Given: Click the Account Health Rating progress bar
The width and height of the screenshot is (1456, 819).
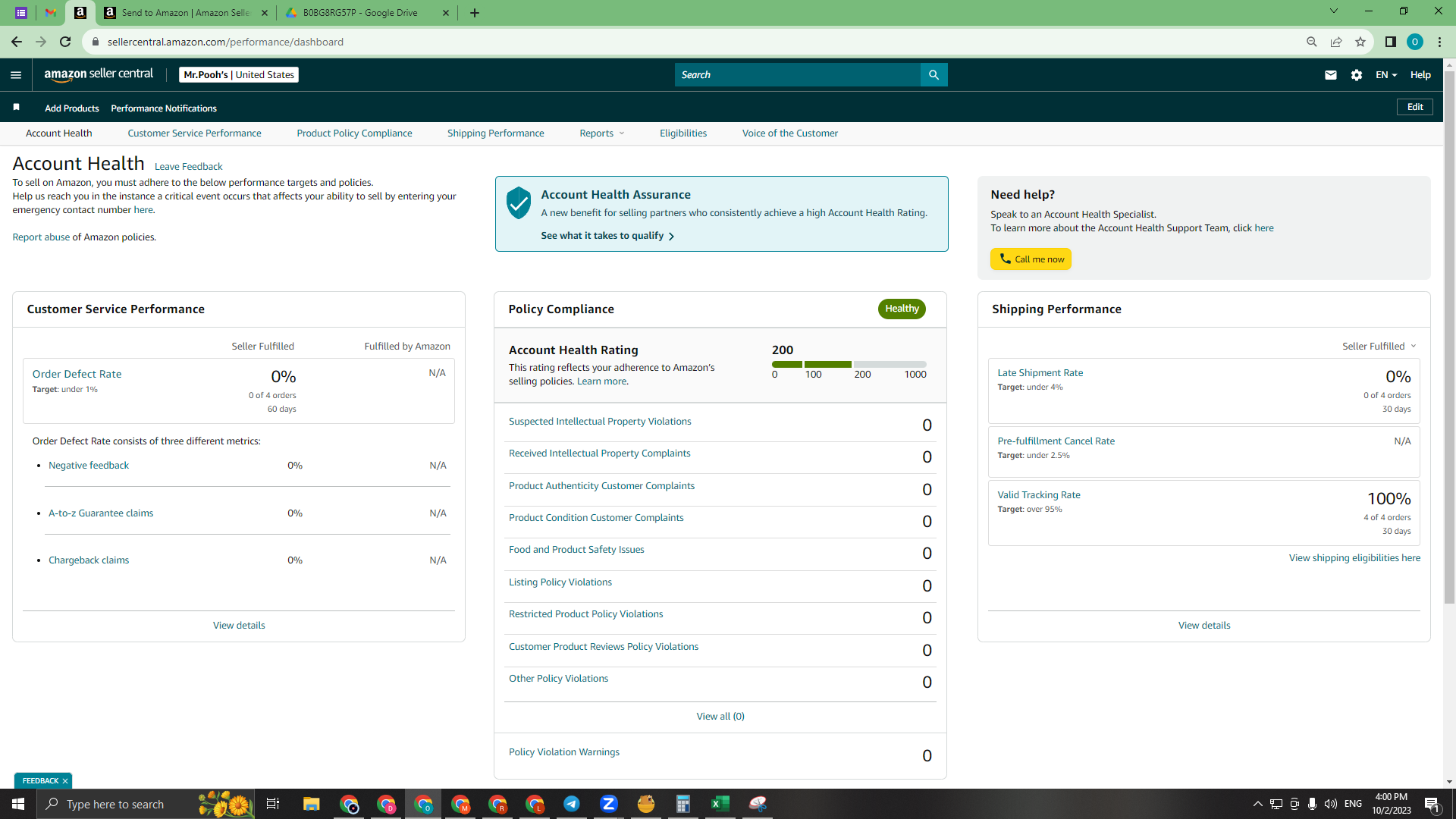Looking at the screenshot, I should tap(849, 365).
